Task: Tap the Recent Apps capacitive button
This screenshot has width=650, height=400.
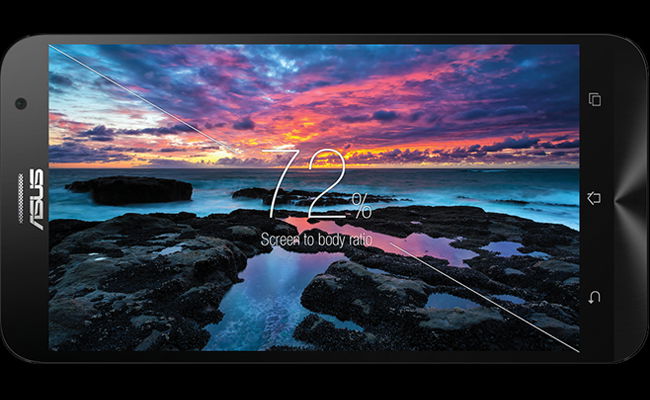Action: 594,99
